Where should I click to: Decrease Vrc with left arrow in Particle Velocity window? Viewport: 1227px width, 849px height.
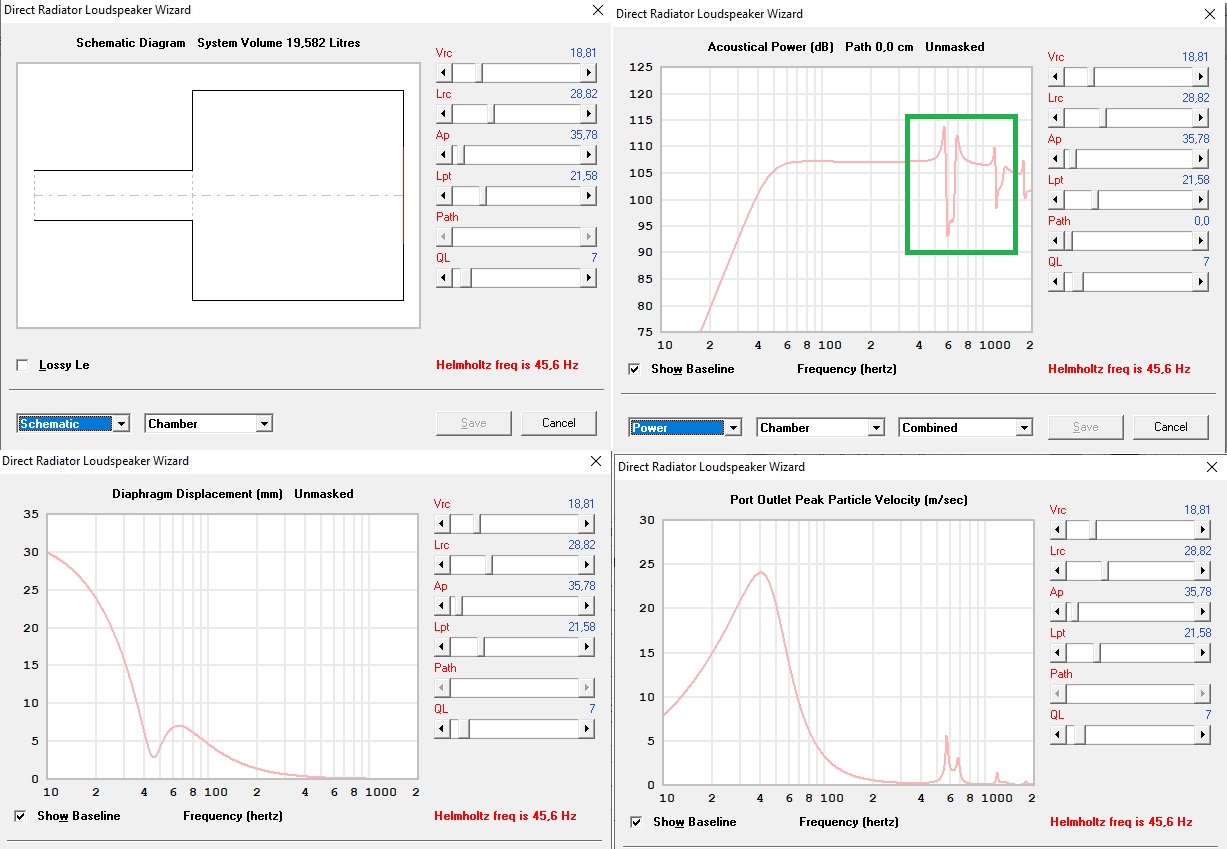1058,530
